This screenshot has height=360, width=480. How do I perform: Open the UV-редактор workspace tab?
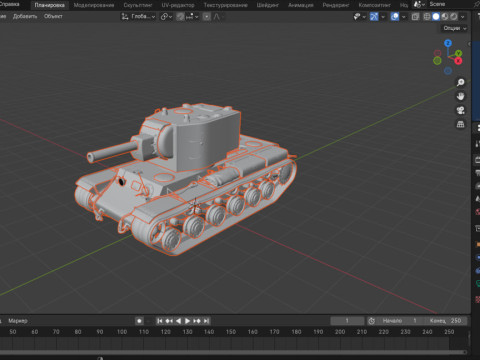coord(178,5)
